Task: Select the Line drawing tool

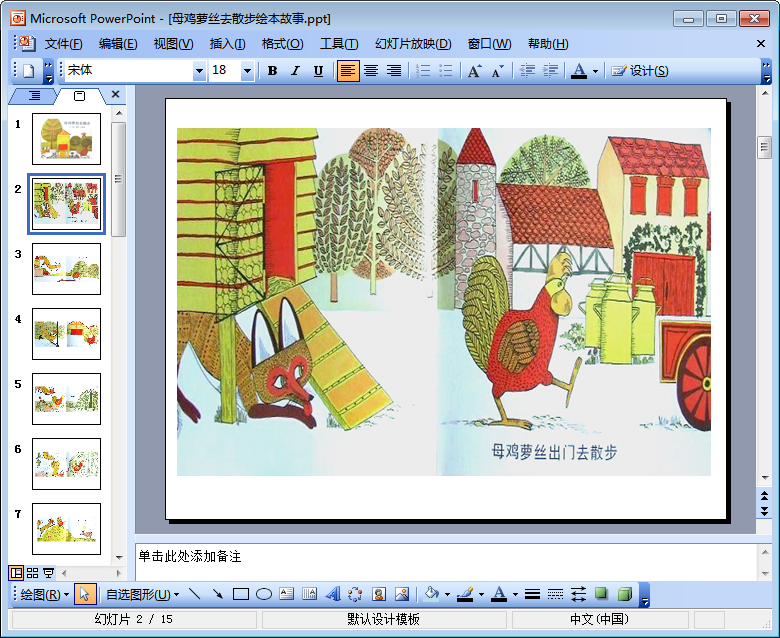Action: tap(195, 594)
